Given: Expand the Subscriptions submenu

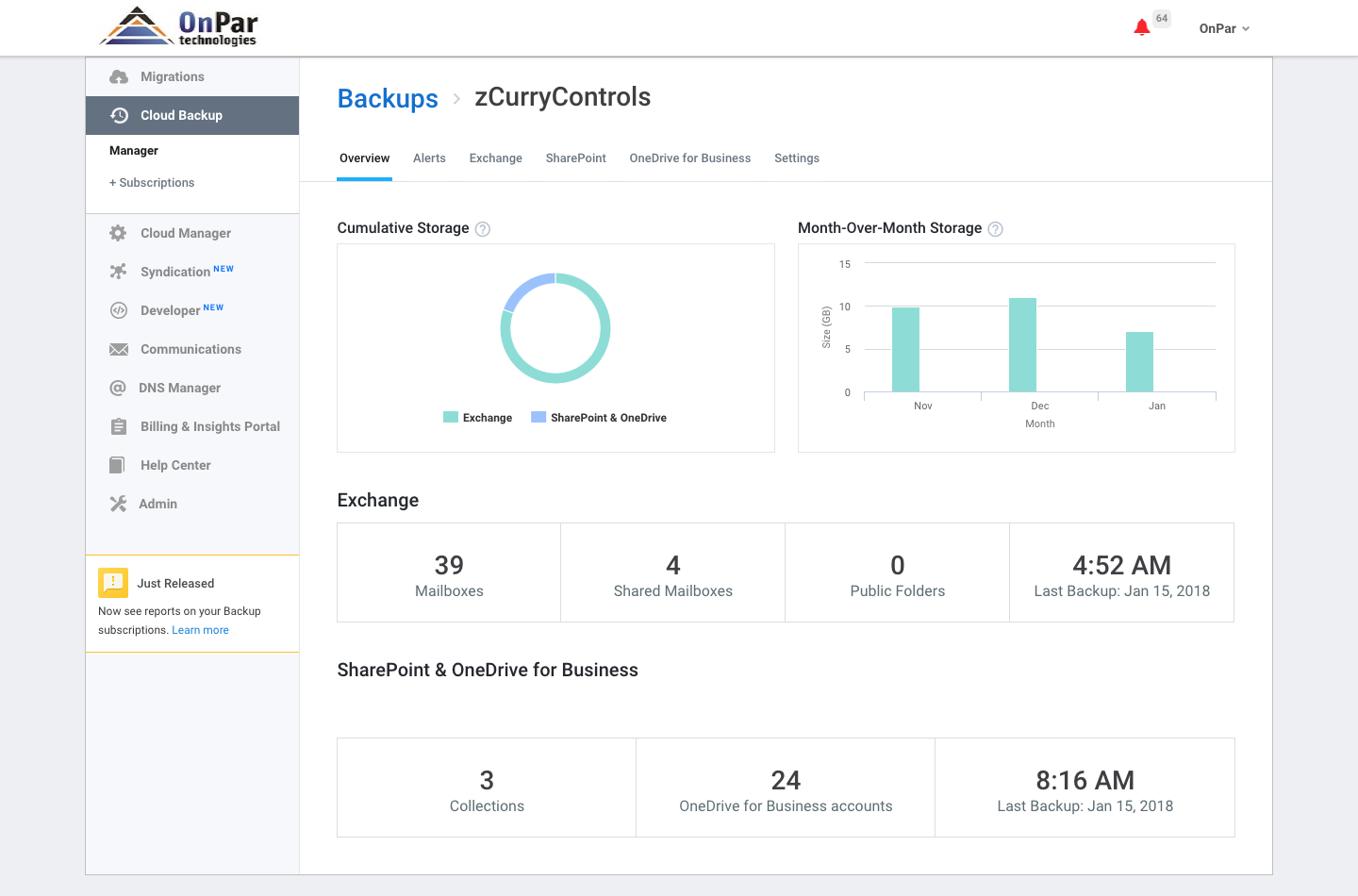Looking at the screenshot, I should tap(152, 183).
